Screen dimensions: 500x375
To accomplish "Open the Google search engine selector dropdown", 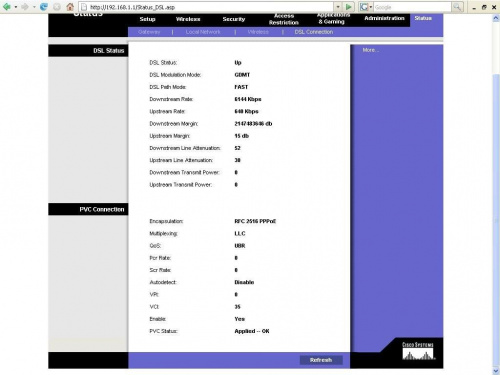I will (366, 7).
